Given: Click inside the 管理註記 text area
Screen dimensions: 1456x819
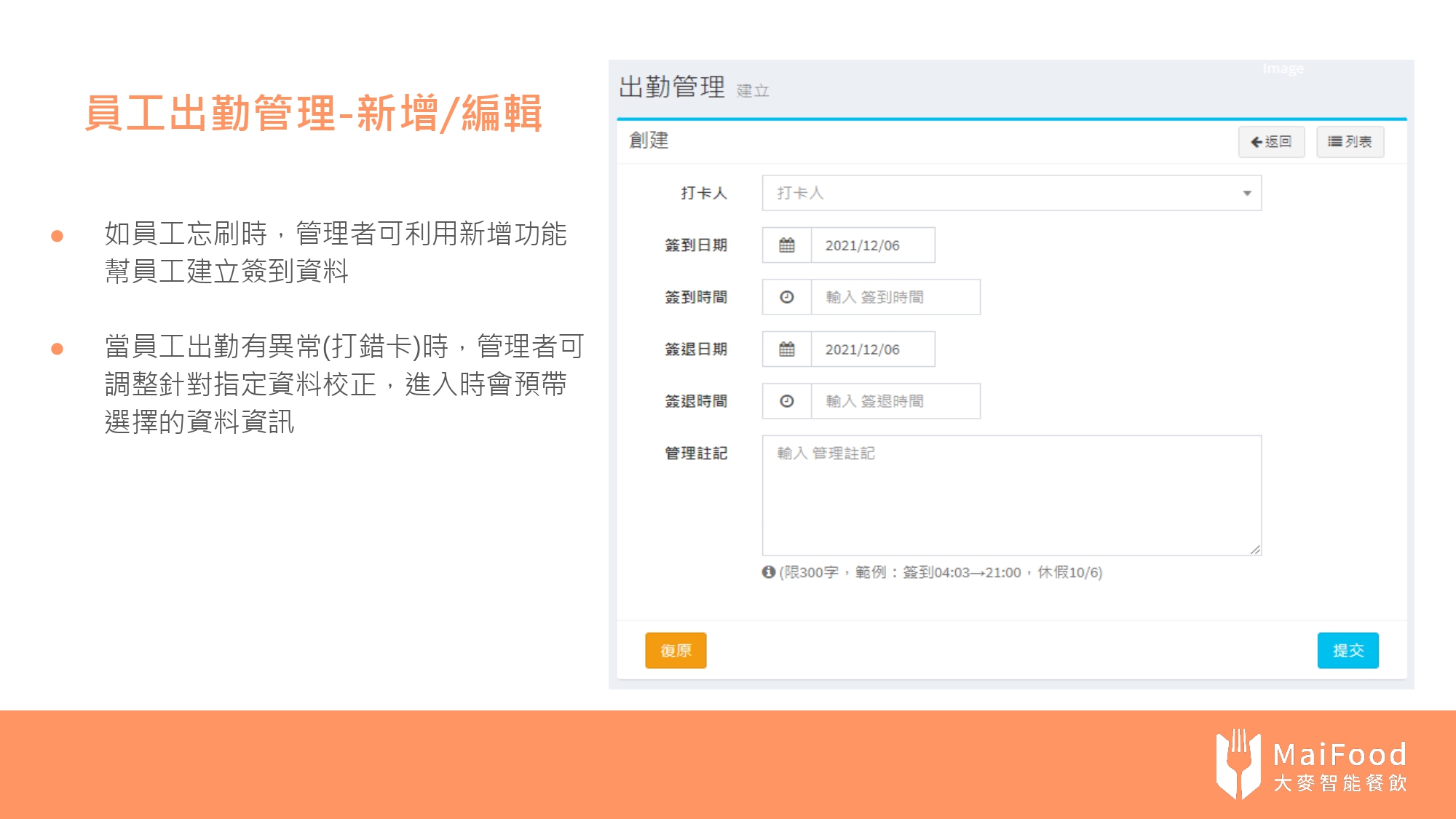Looking at the screenshot, I should pyautogui.click(x=1010, y=502).
